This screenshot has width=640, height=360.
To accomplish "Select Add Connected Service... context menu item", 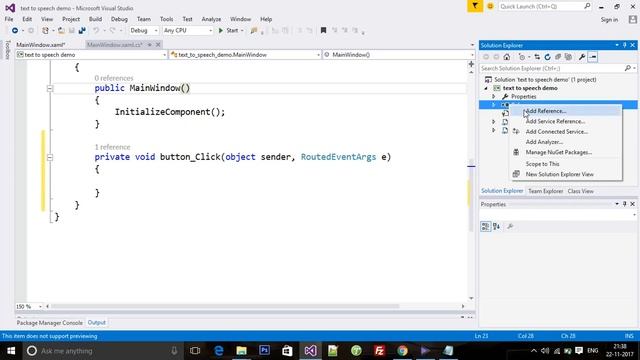I will coord(566,132).
